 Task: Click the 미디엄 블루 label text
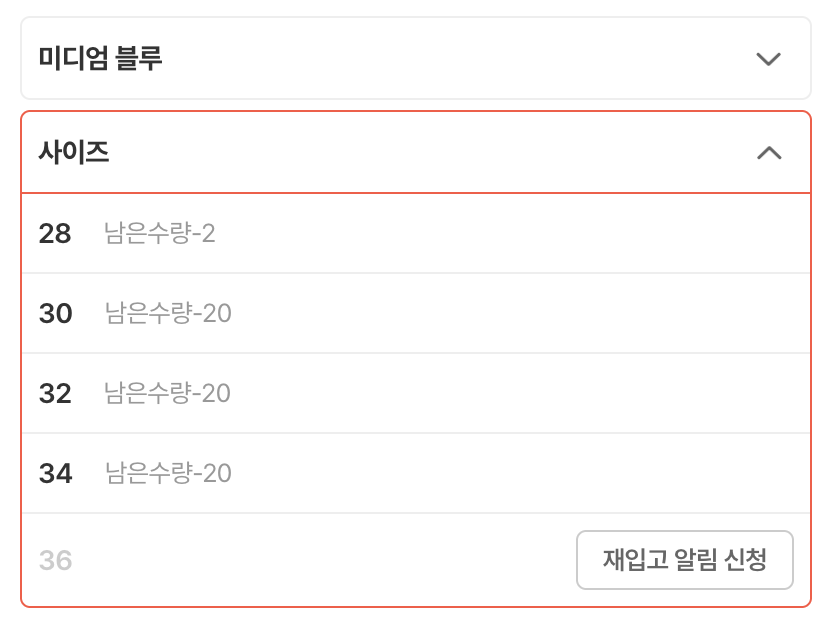pos(100,59)
